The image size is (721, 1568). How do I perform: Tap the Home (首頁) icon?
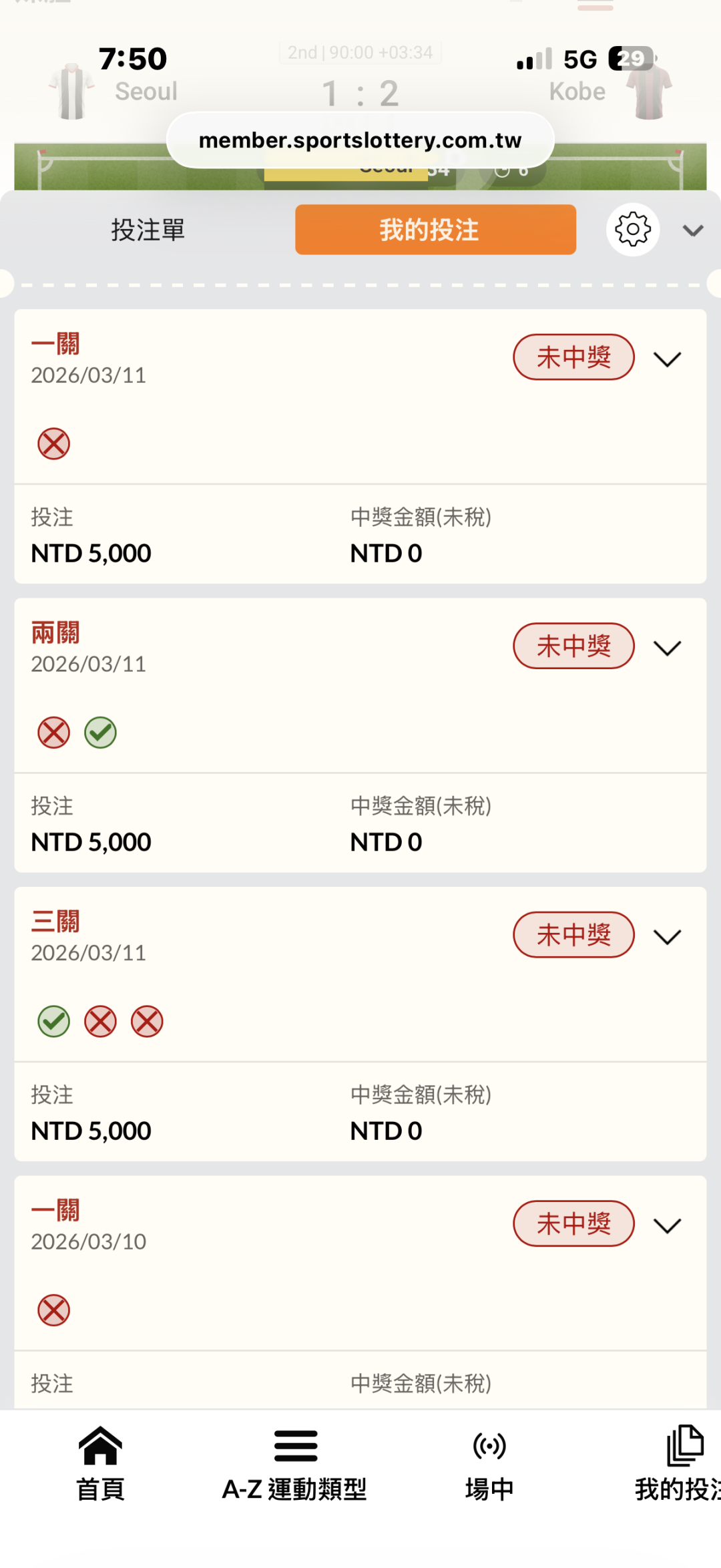(100, 1446)
